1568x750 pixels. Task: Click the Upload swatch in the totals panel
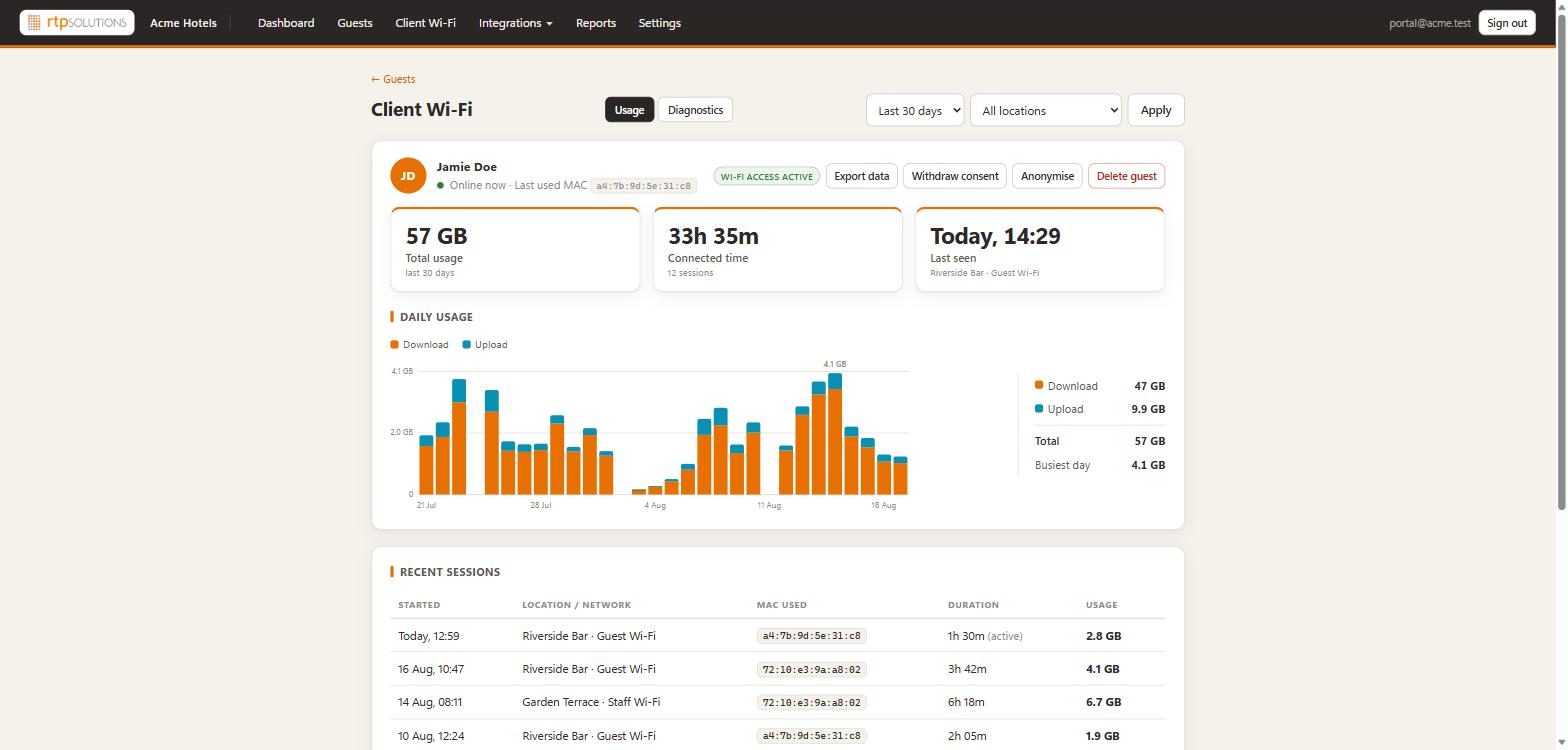pos(1039,408)
